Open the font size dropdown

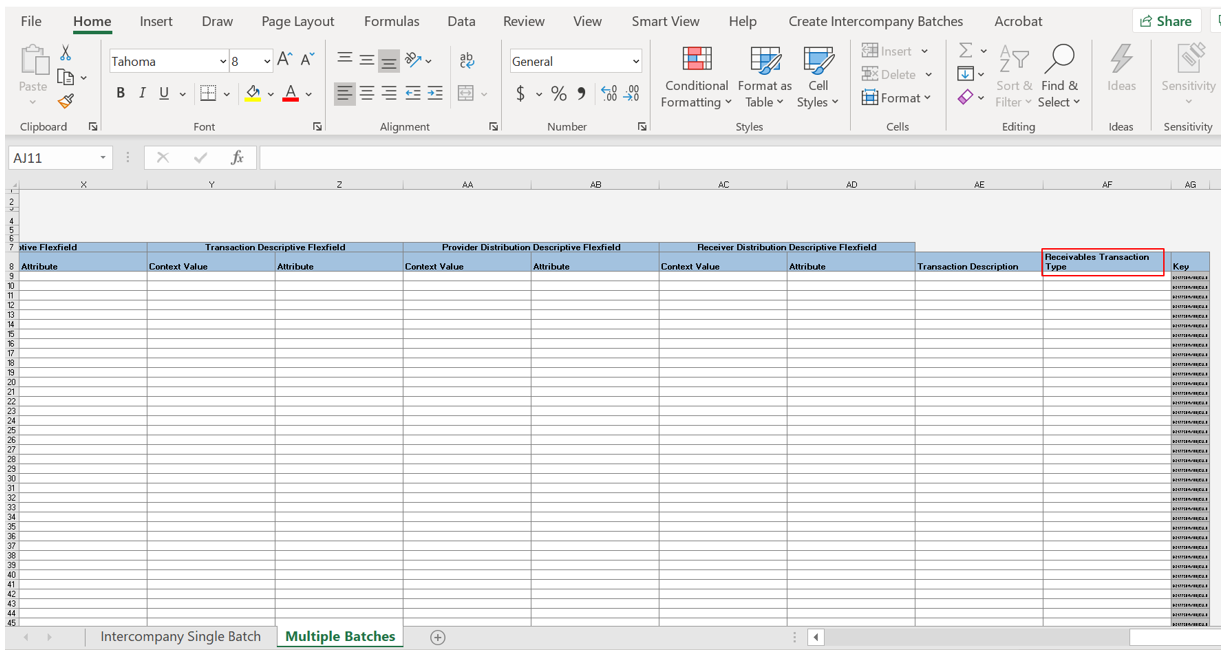[266, 62]
